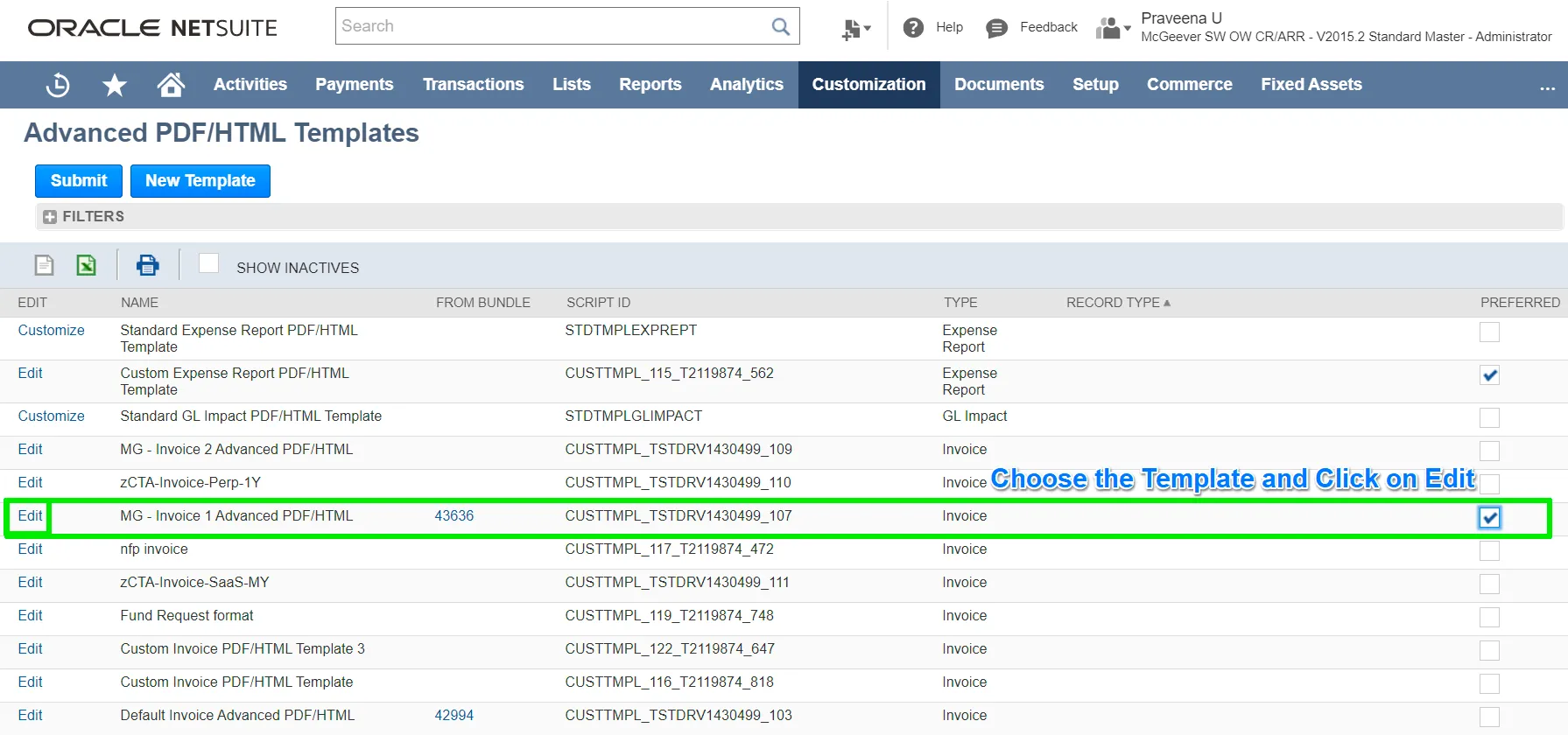Click the search magnifier icon

click(780, 26)
